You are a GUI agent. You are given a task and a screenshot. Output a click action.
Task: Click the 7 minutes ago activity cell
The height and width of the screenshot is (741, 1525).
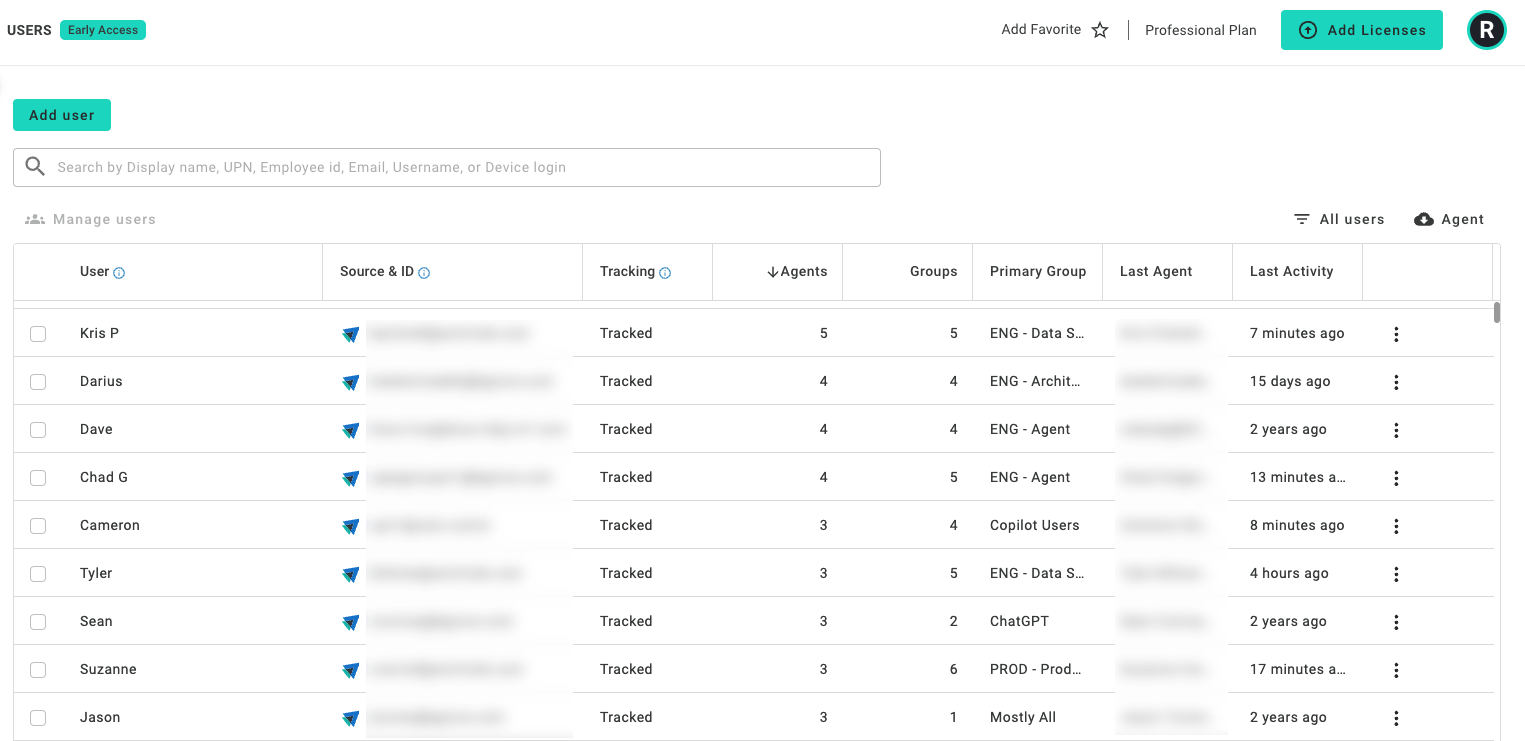pos(1297,333)
